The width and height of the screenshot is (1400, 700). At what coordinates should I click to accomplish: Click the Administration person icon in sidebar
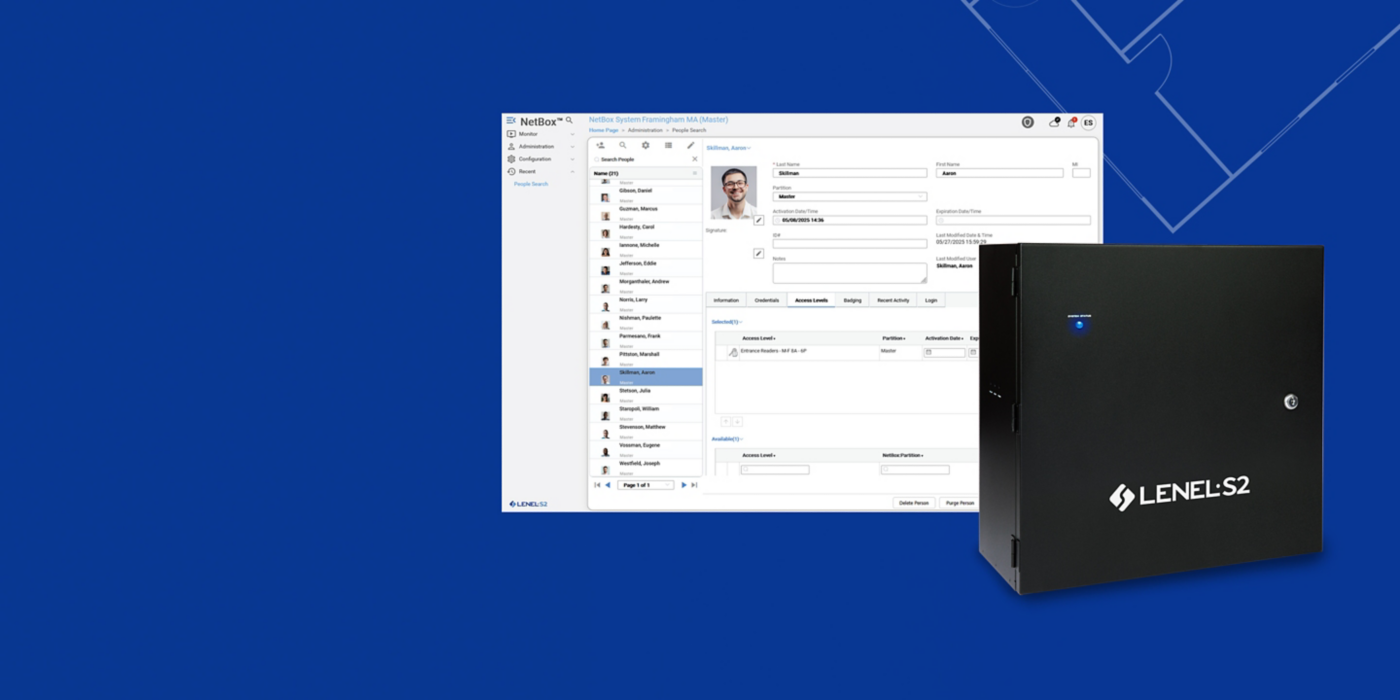tap(511, 147)
